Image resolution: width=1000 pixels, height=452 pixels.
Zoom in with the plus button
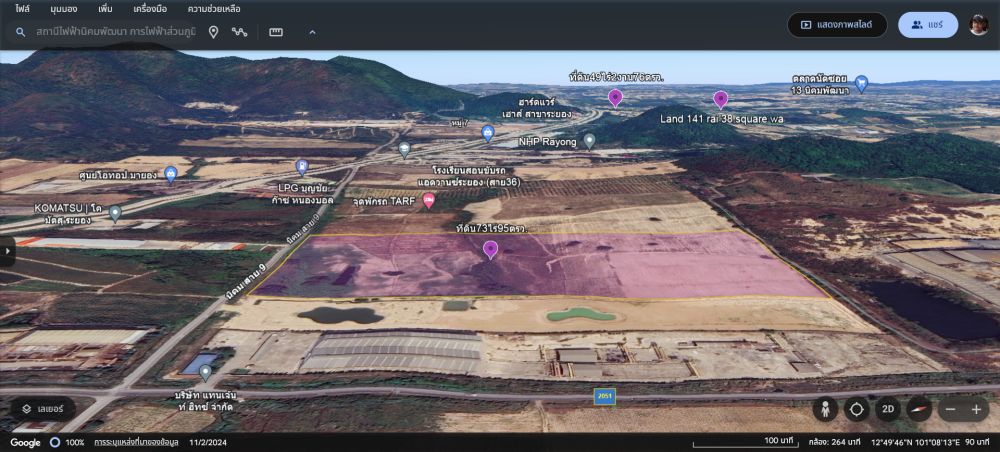tap(976, 409)
